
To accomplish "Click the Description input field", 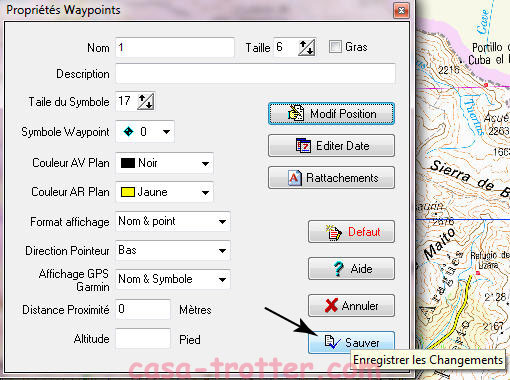I will pos(255,74).
